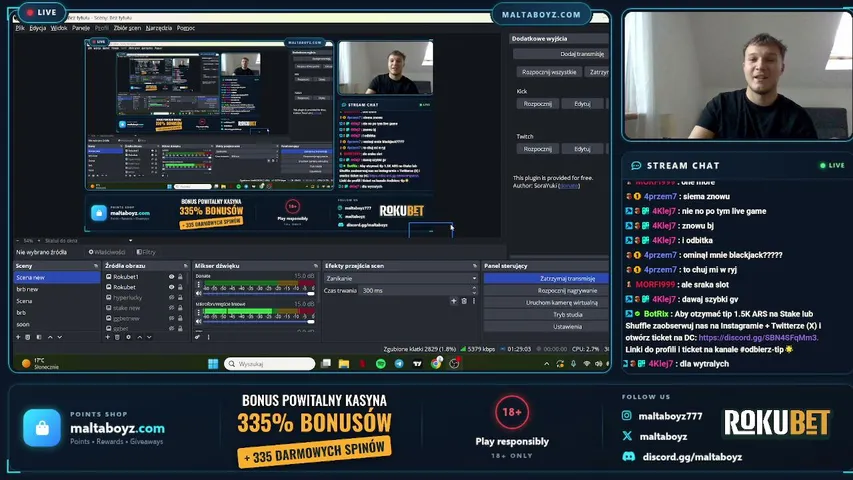Open the Plik menu
The height and width of the screenshot is (480, 853).
point(20,28)
